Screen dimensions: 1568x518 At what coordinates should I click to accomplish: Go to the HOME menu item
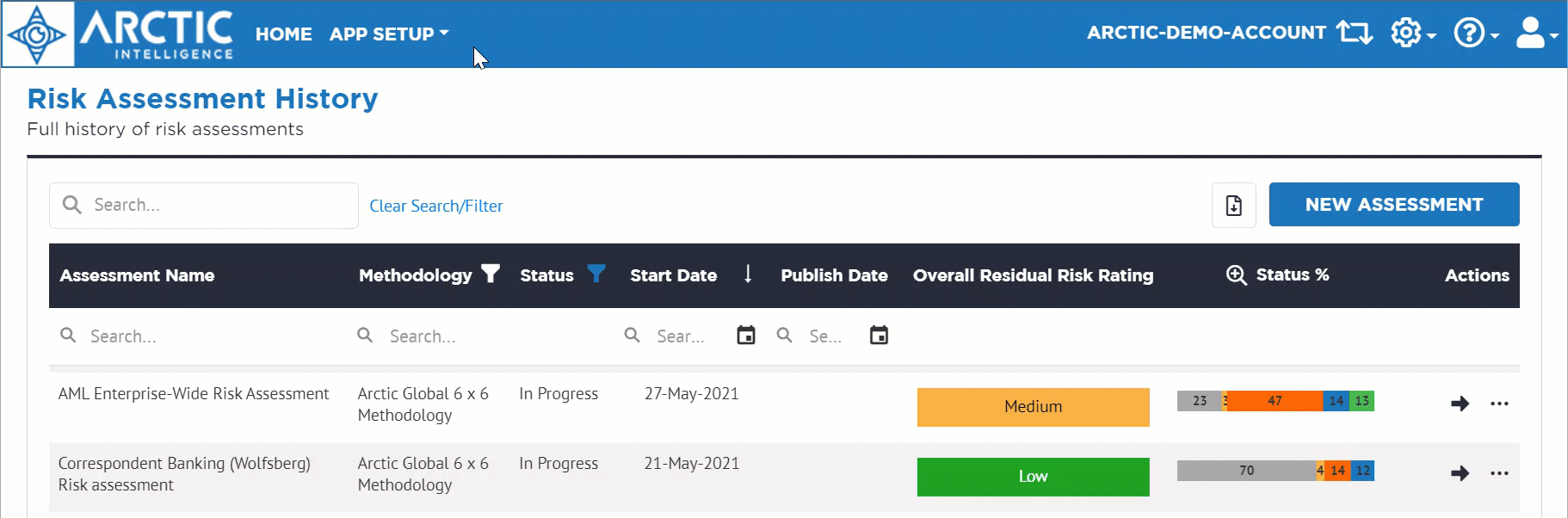click(284, 34)
